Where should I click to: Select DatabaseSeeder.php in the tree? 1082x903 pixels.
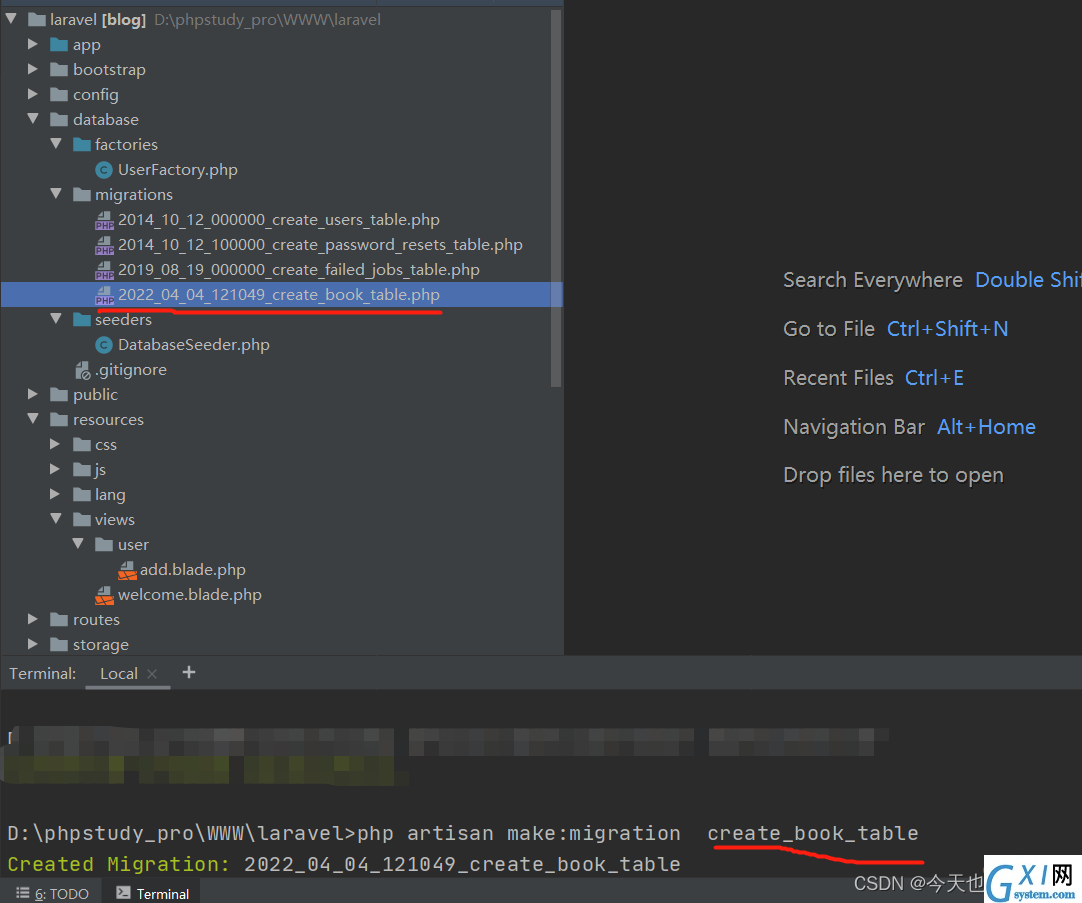point(194,345)
